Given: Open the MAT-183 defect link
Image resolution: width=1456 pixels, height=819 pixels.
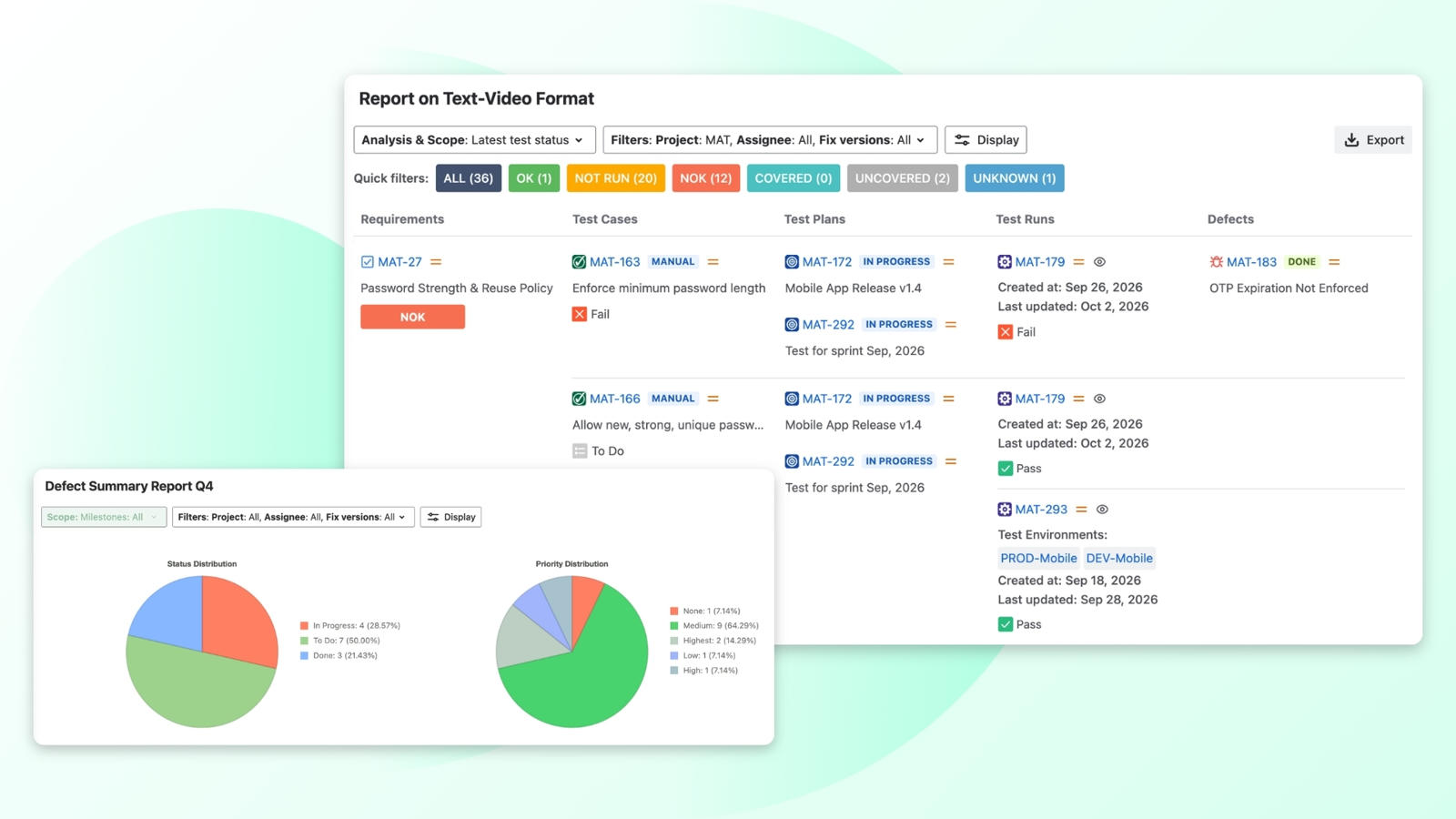Looking at the screenshot, I should [1251, 262].
